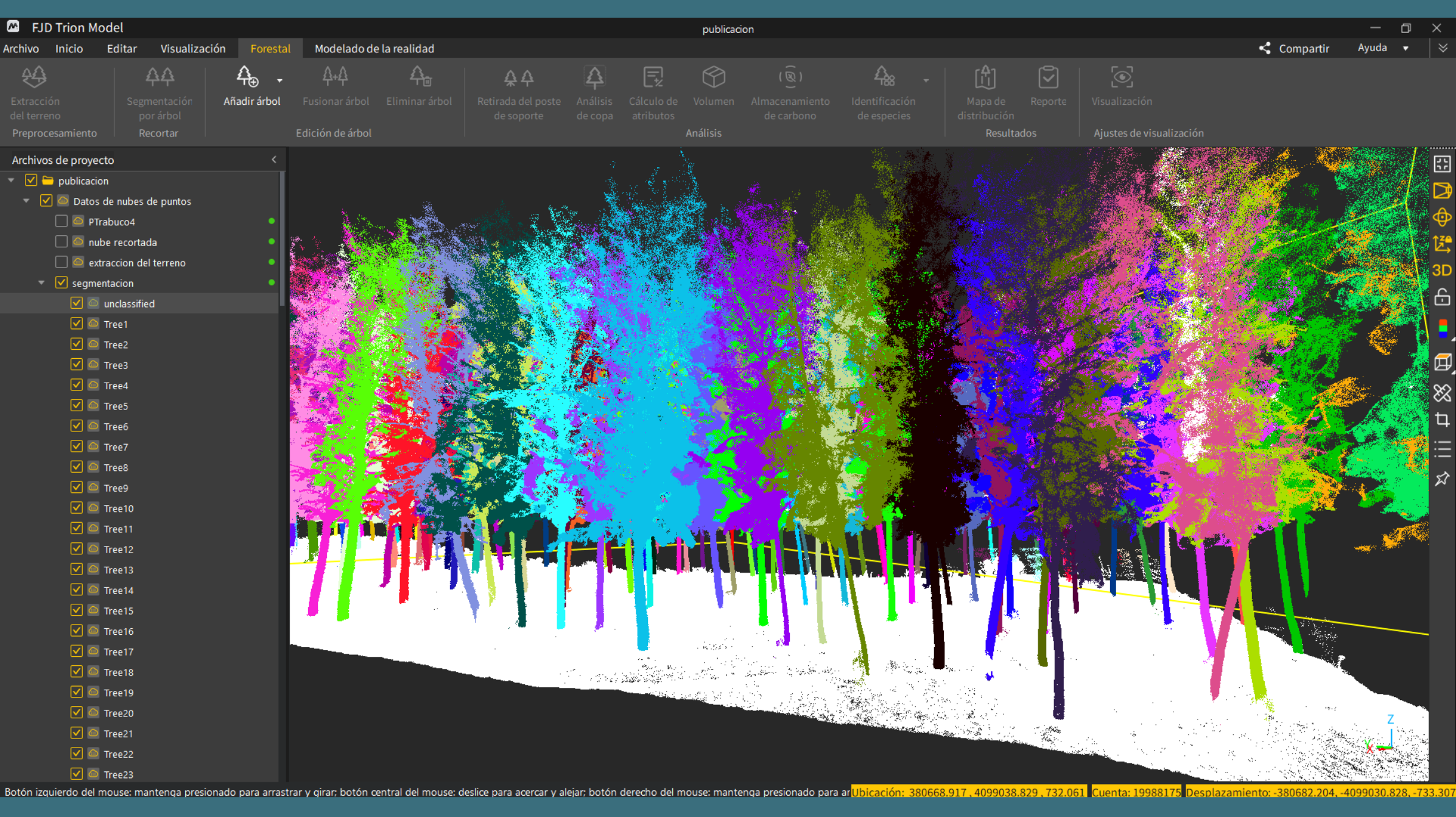
Task: Click the project tree vertical scrollbar
Action: [282, 238]
